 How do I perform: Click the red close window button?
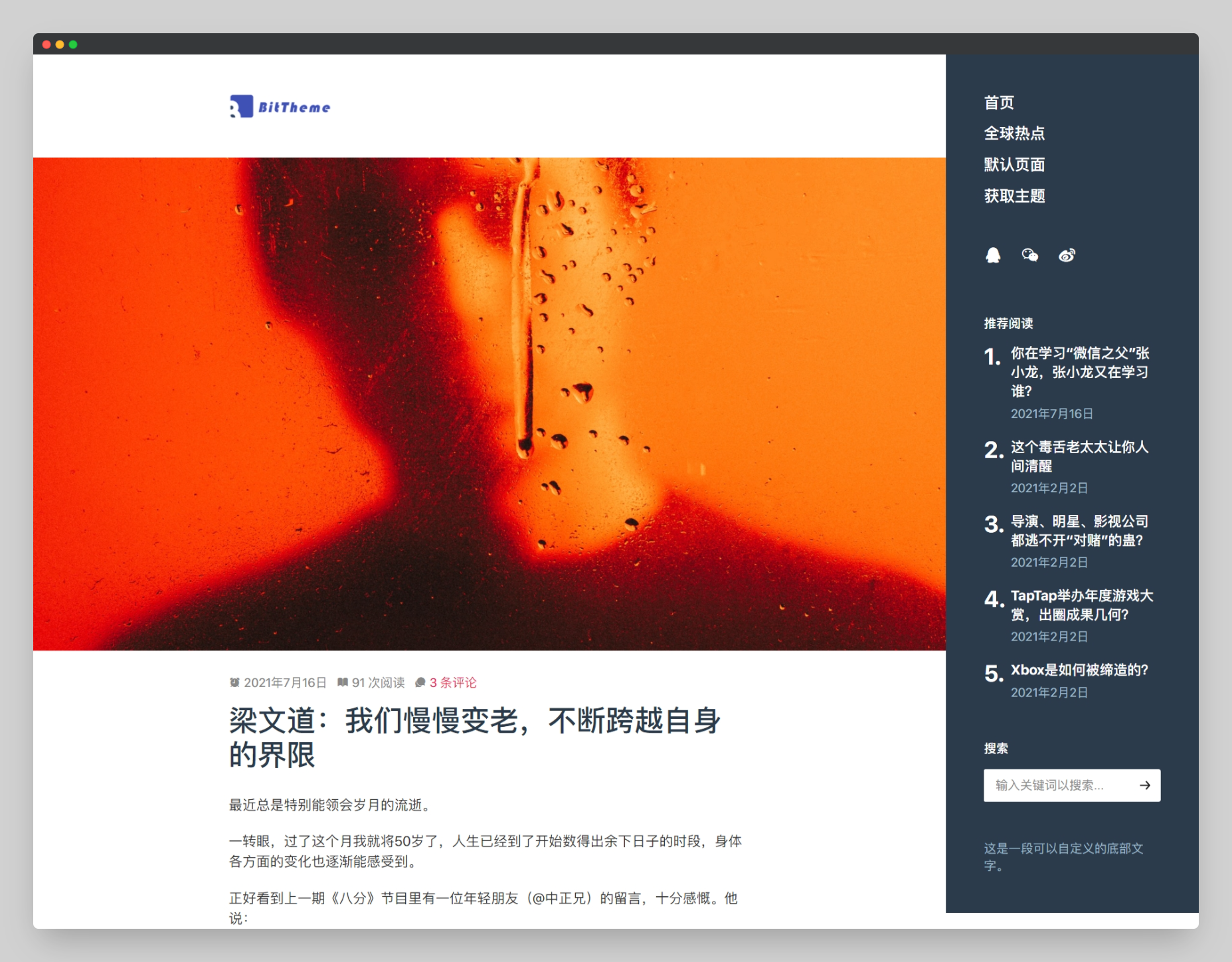click(x=46, y=45)
